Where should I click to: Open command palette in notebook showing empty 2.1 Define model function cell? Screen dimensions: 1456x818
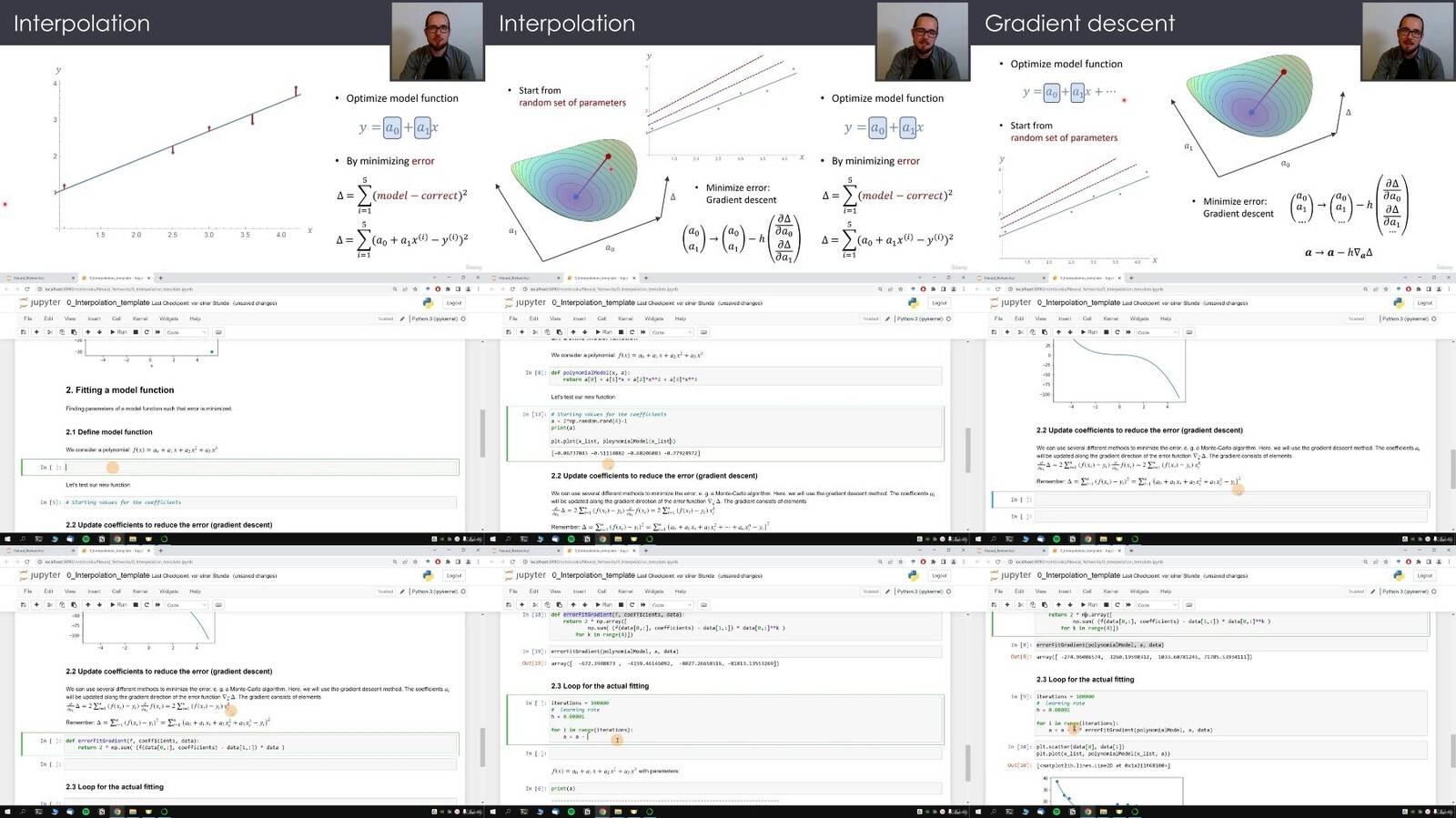point(218,332)
